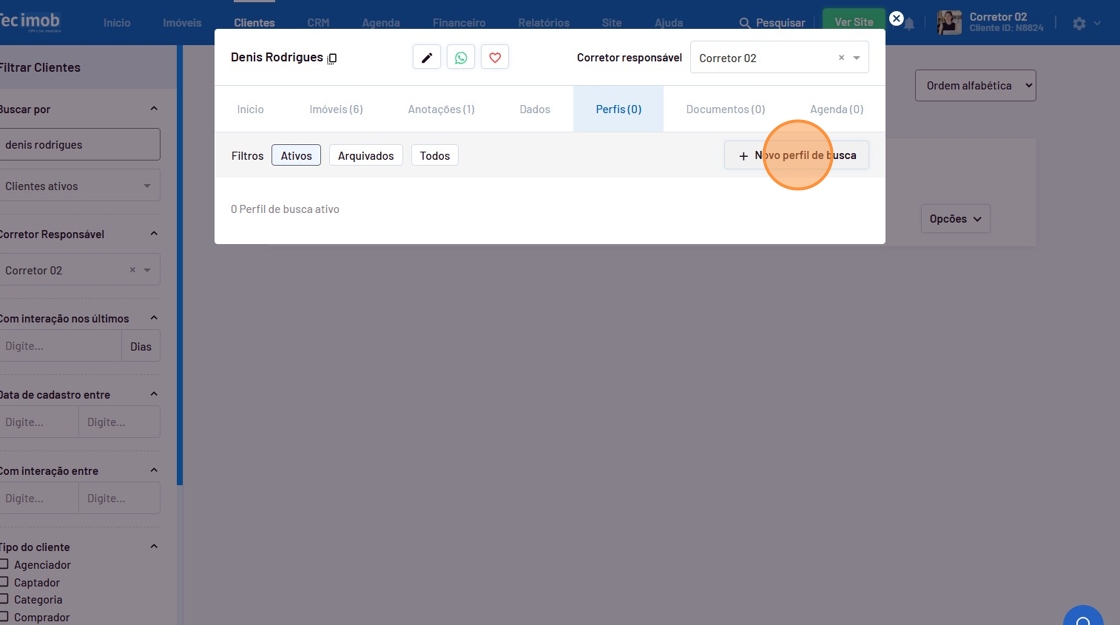Open the Ordem alfabética sort dropdown
Image resolution: width=1120 pixels, height=625 pixels.
pyautogui.click(x=975, y=86)
